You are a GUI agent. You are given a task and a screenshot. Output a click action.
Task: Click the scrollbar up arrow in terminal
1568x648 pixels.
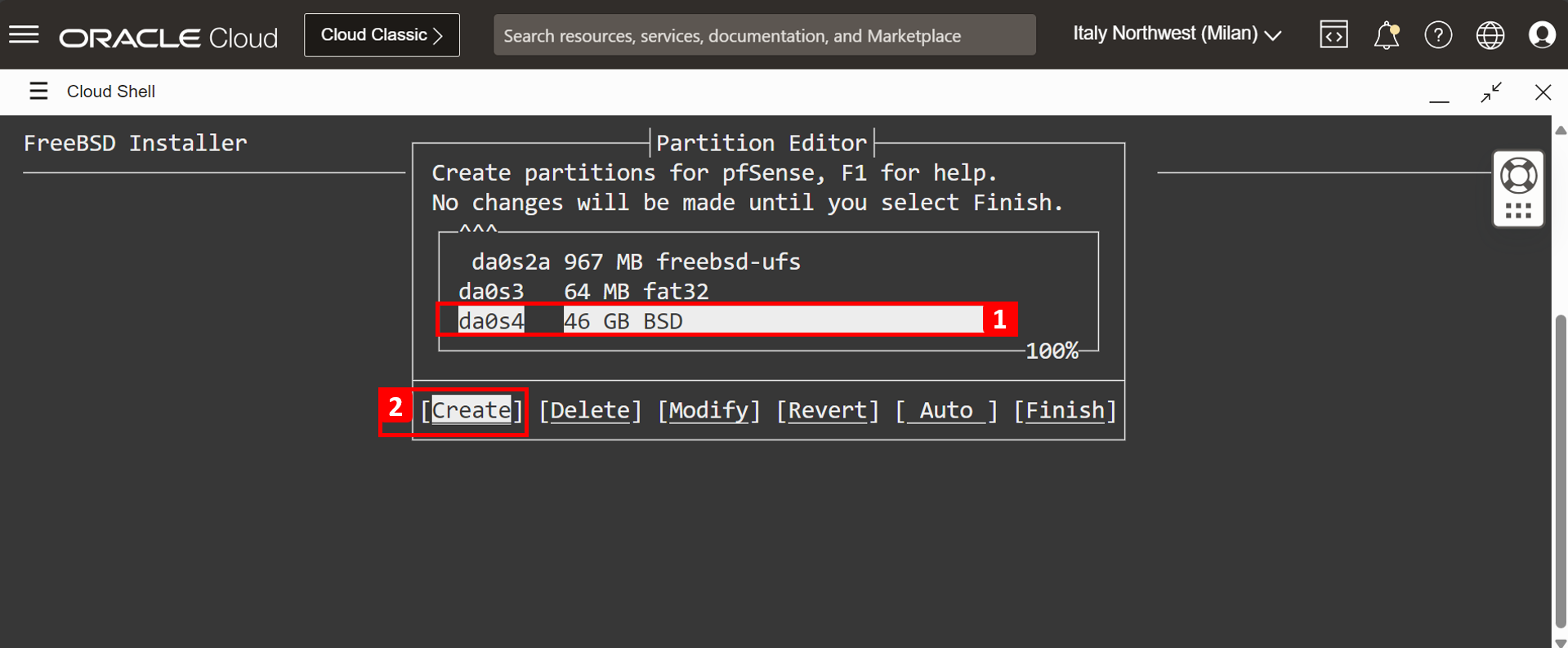1561,130
